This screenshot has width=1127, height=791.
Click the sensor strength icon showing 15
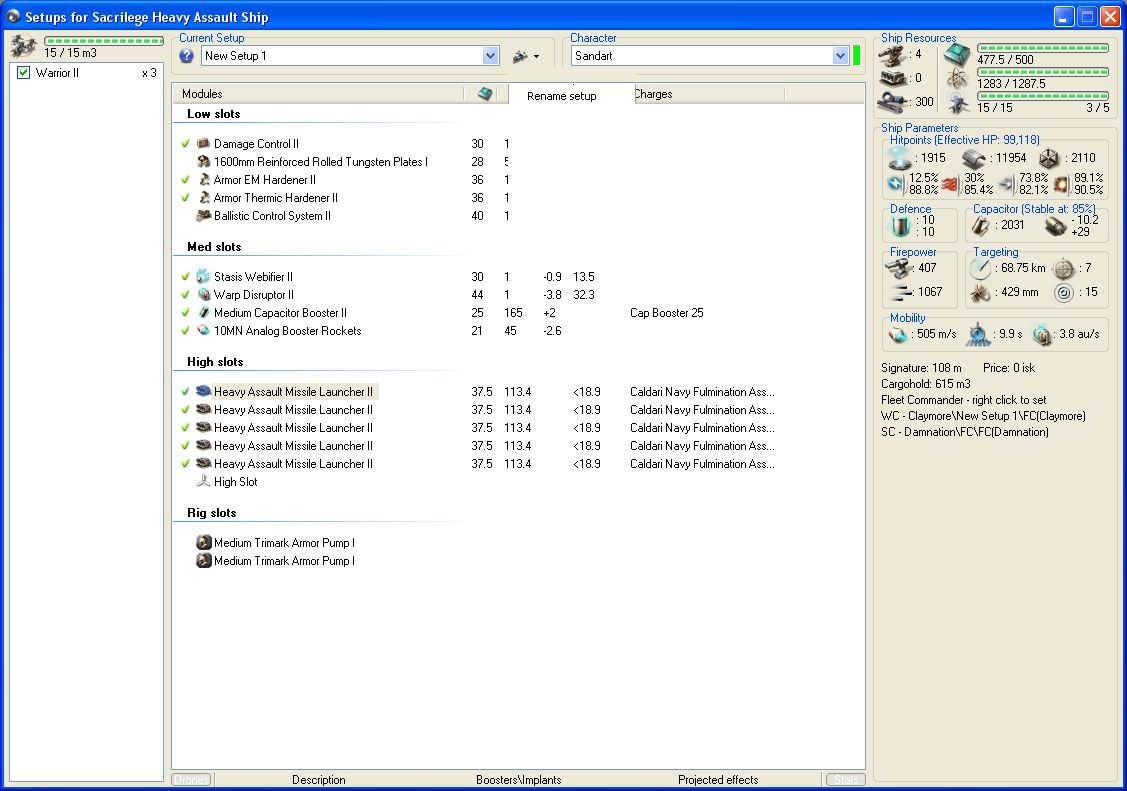point(1064,292)
